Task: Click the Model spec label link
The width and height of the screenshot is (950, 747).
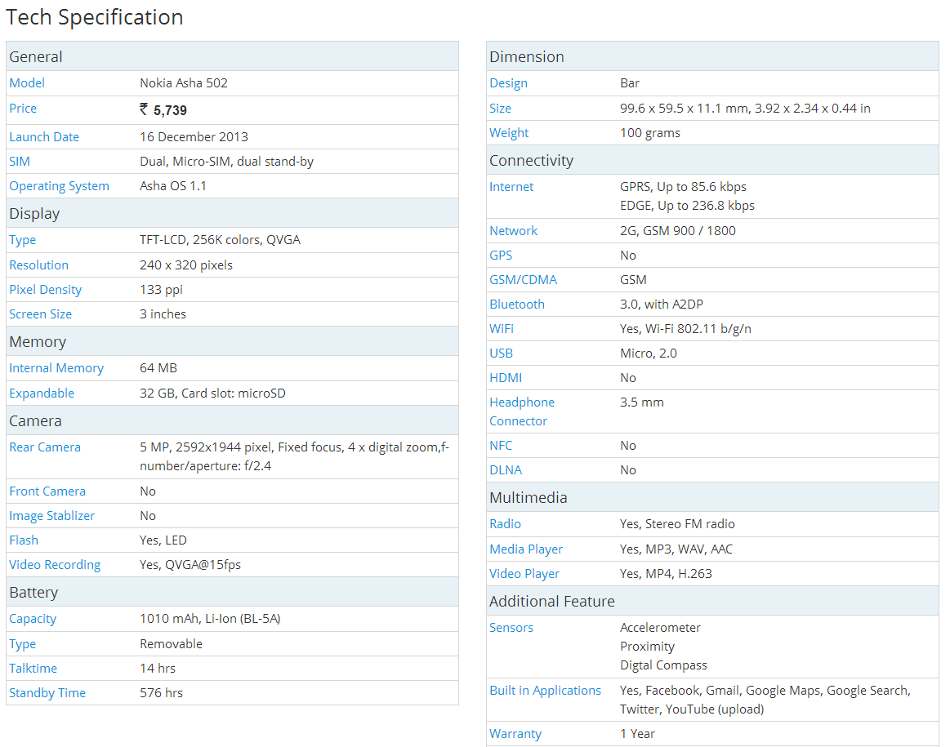Action: tap(27, 83)
